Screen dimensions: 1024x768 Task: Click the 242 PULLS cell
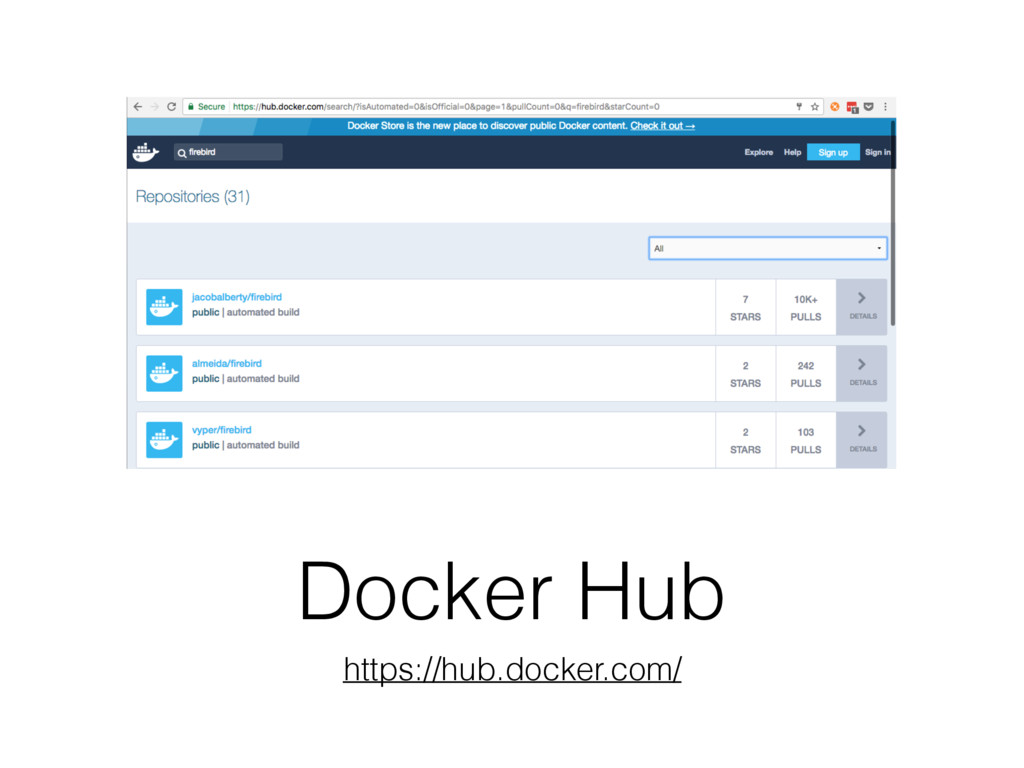click(806, 374)
